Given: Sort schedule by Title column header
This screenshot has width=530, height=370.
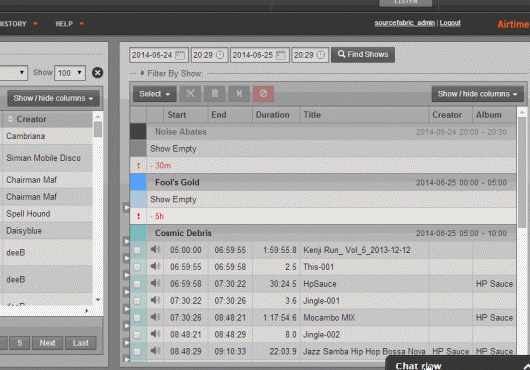Looking at the screenshot, I should click(364, 115).
